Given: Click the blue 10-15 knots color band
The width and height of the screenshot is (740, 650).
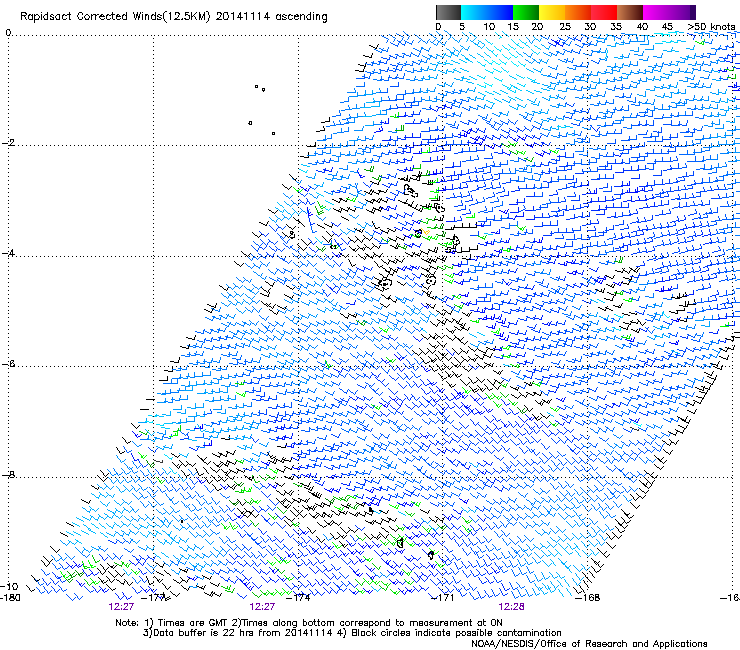Looking at the screenshot, I should (x=500, y=12).
